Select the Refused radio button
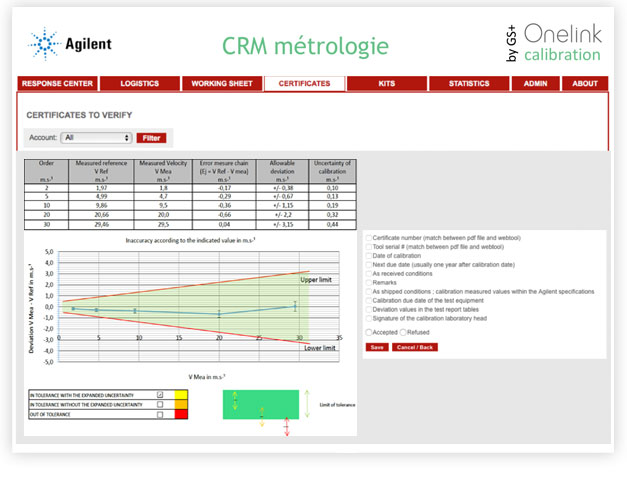Viewport: 627px width, 498px height. [403, 332]
